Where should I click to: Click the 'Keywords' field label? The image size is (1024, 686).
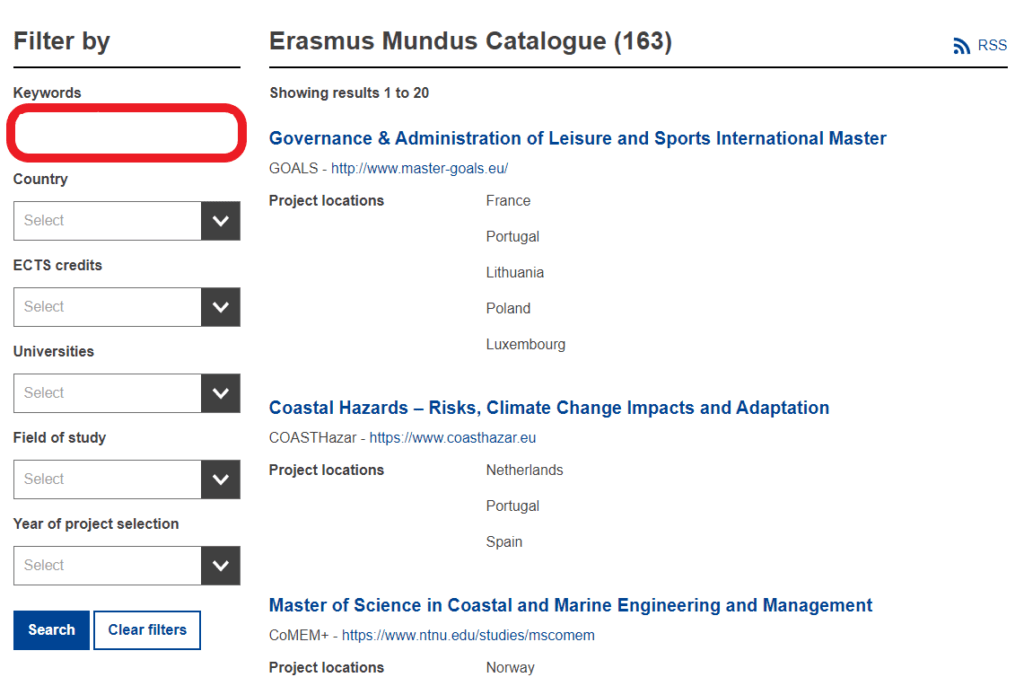[x=47, y=93]
